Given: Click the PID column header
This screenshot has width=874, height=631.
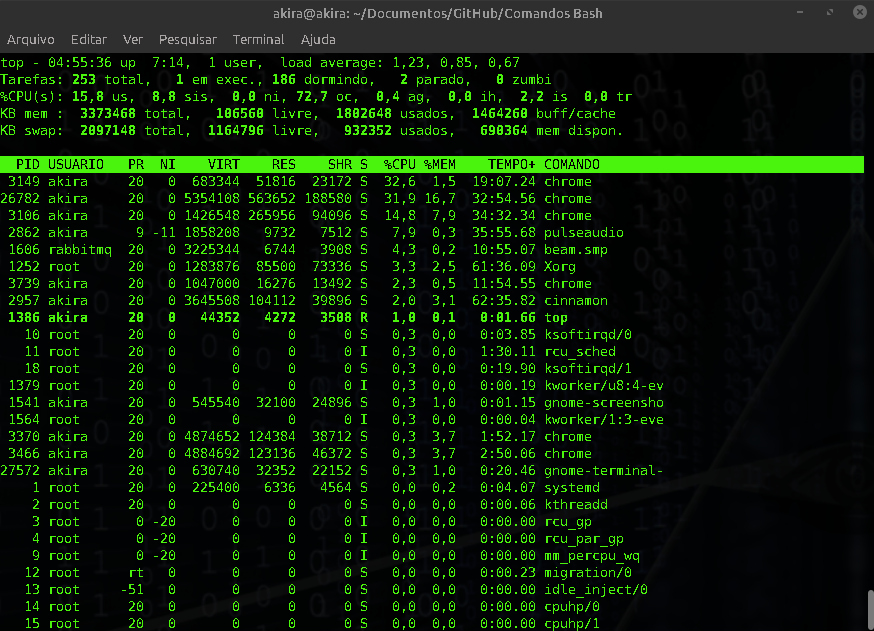Looking at the screenshot, I should point(28,164).
